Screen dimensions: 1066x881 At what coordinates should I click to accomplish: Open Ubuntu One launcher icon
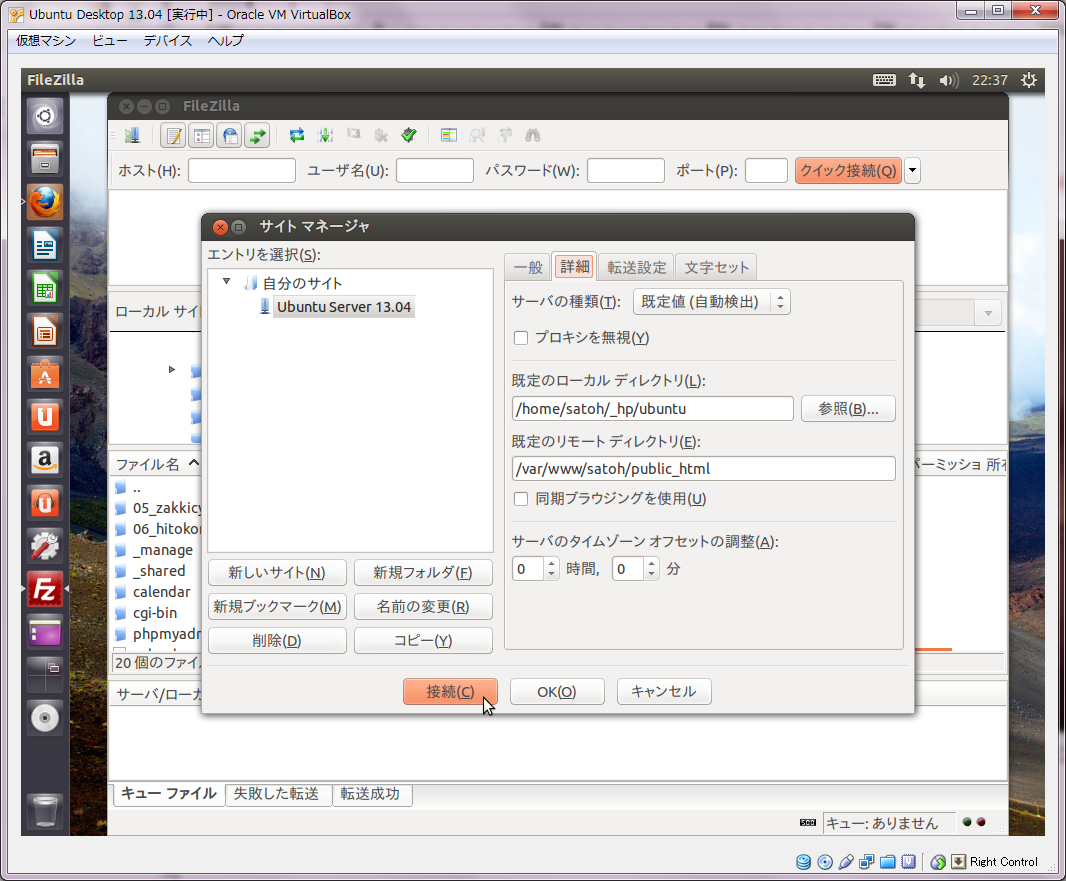pos(45,417)
